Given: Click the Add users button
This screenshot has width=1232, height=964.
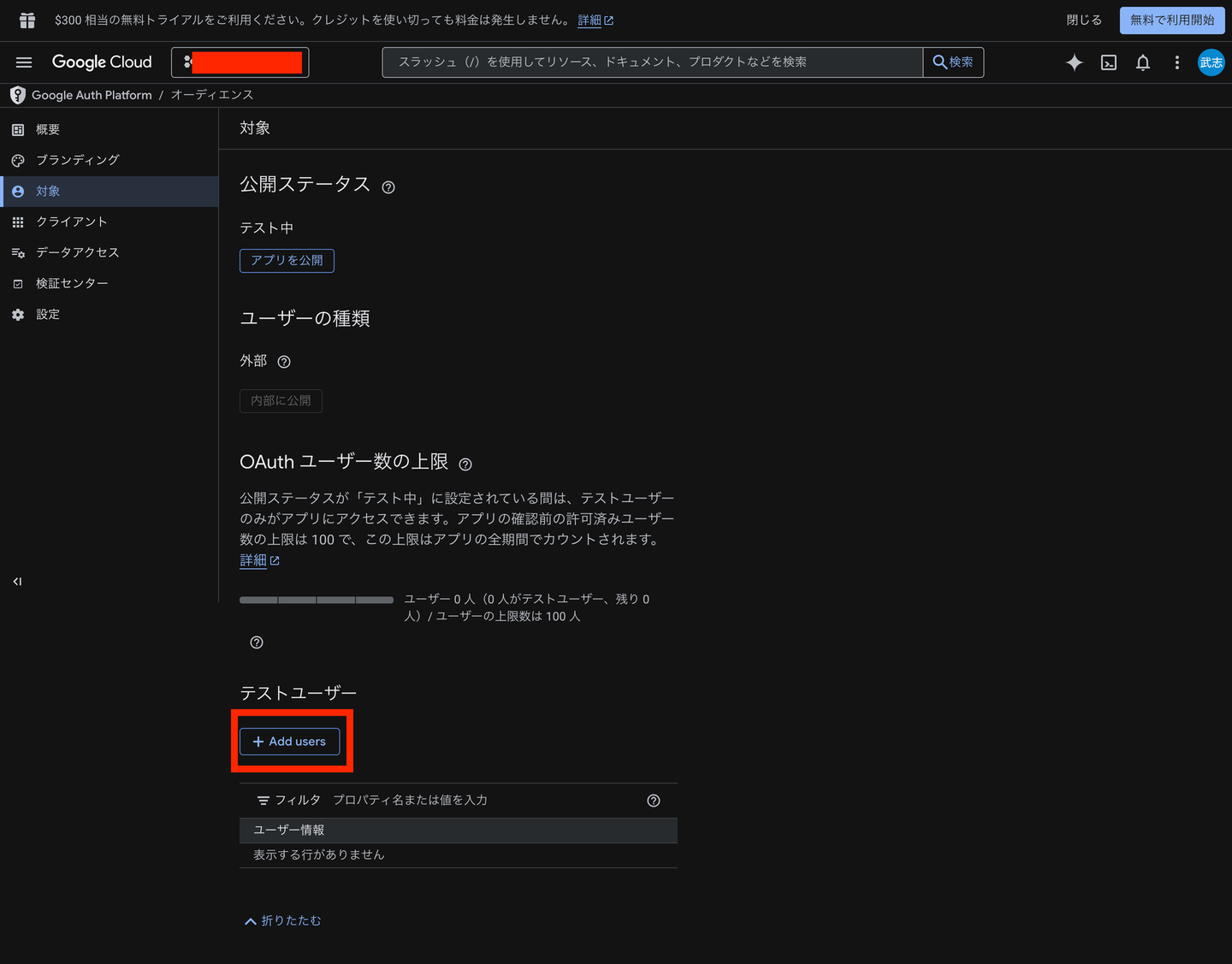Looking at the screenshot, I should tap(289, 742).
